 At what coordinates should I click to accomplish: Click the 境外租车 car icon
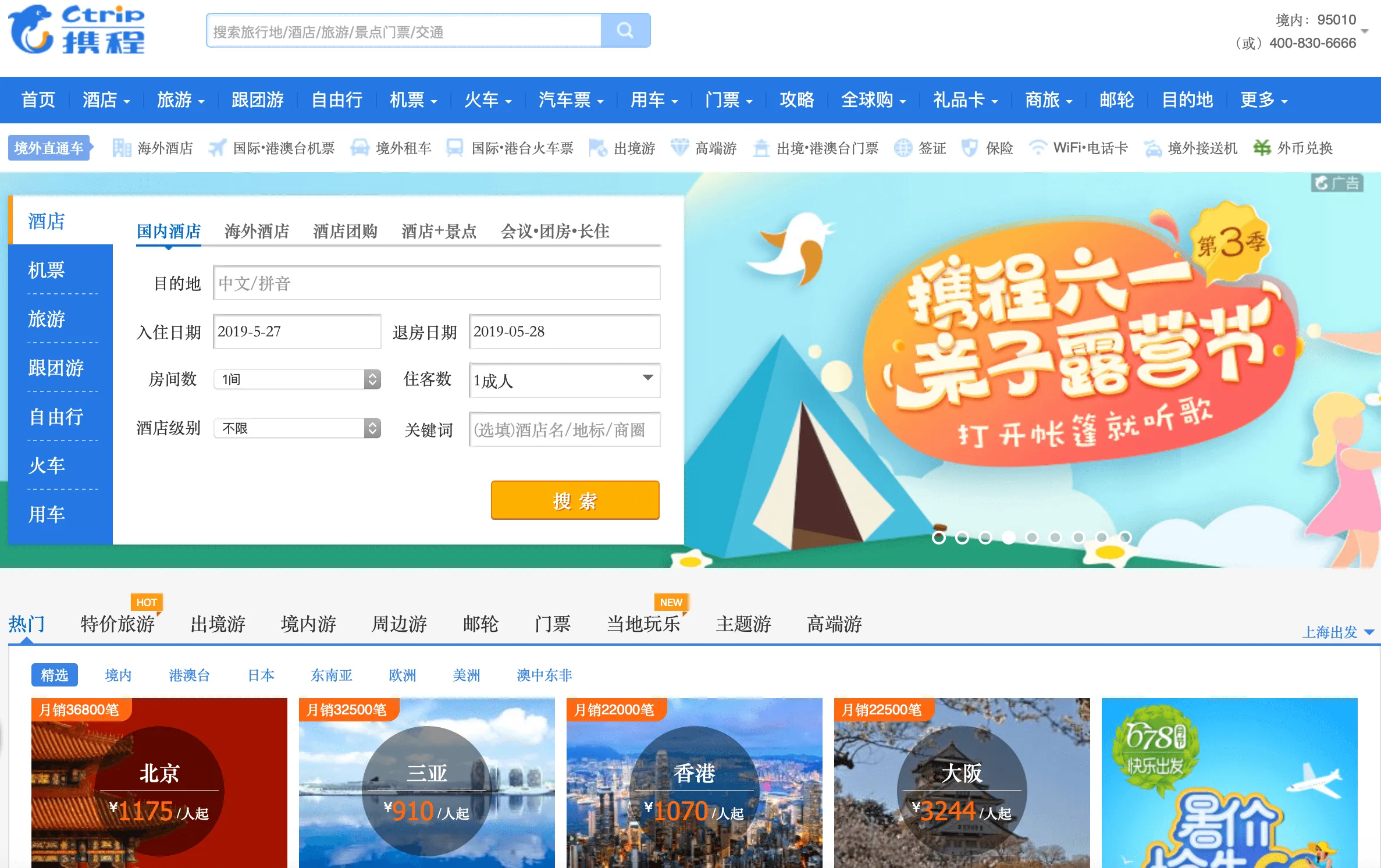[x=360, y=148]
